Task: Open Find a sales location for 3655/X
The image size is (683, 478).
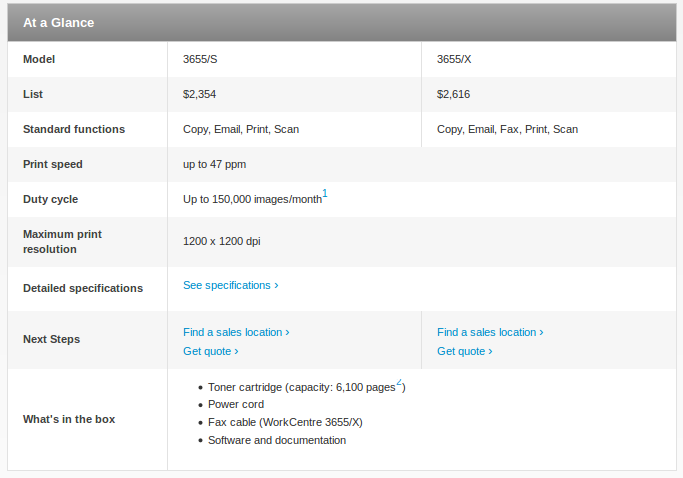Action: pos(490,332)
